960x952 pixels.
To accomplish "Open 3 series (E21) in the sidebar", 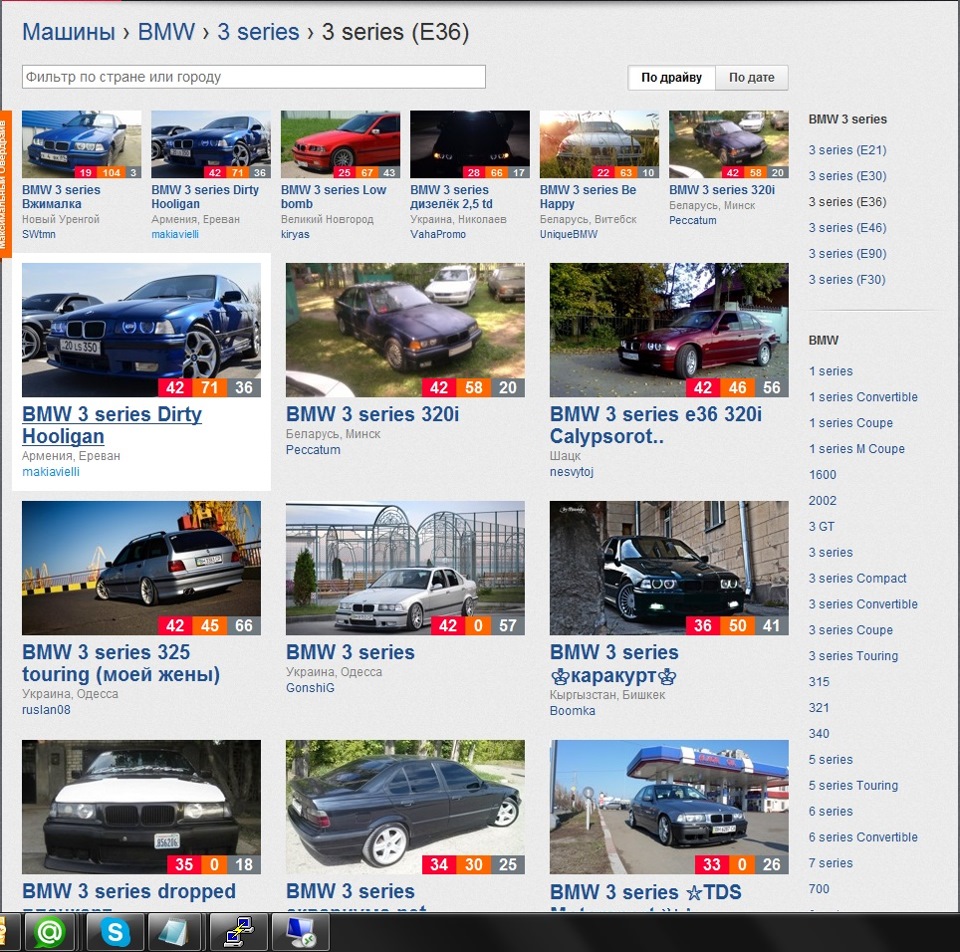I will [847, 150].
